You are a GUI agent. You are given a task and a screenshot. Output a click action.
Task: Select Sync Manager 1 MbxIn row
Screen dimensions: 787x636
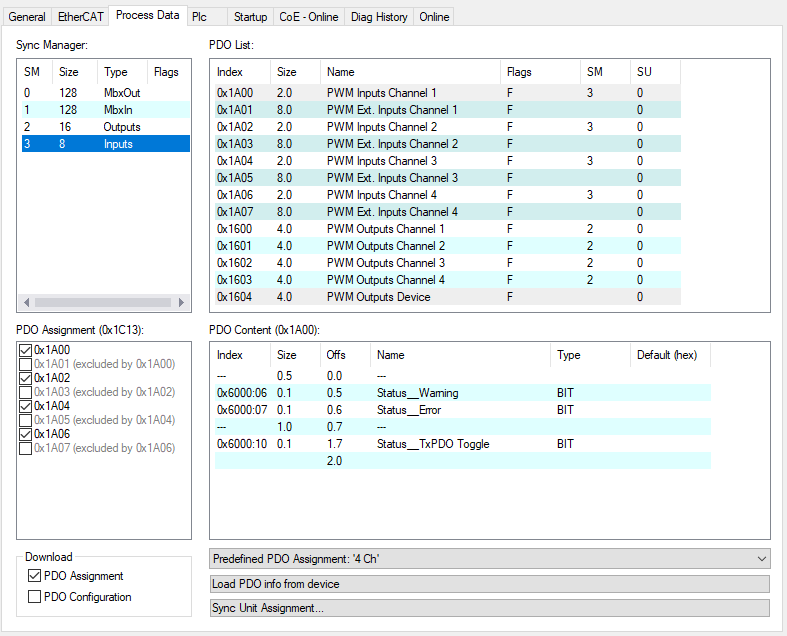point(105,110)
